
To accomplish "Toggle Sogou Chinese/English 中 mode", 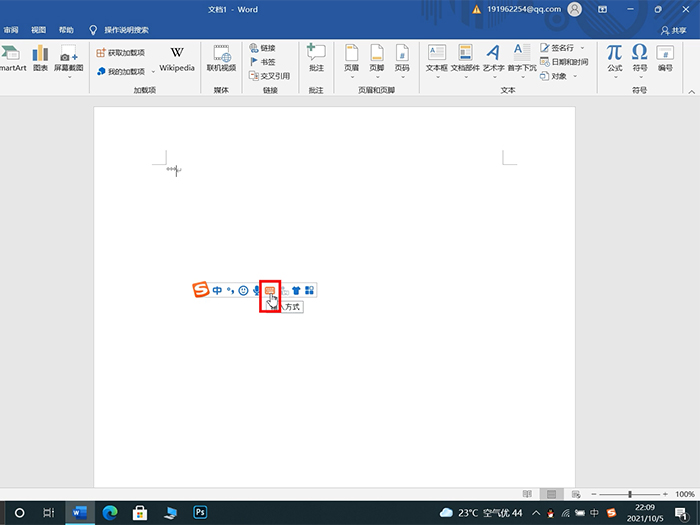I will coord(217,291).
